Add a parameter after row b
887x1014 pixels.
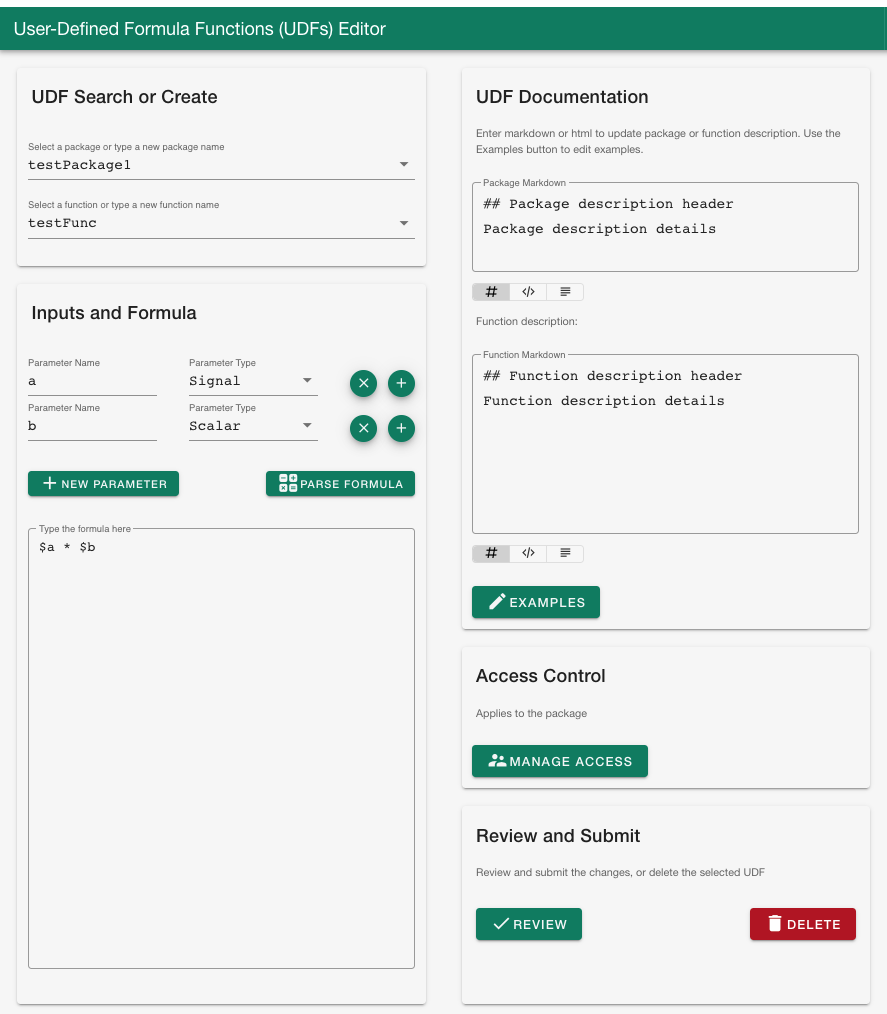[x=401, y=428]
